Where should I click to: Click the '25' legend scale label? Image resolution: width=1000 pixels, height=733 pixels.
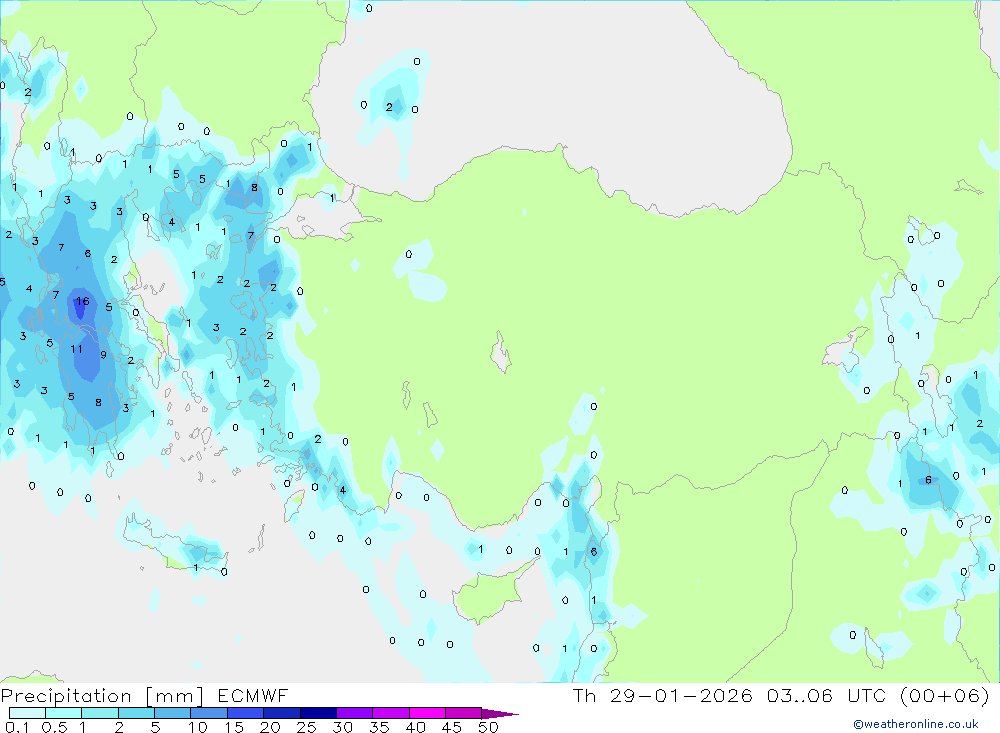(307, 727)
